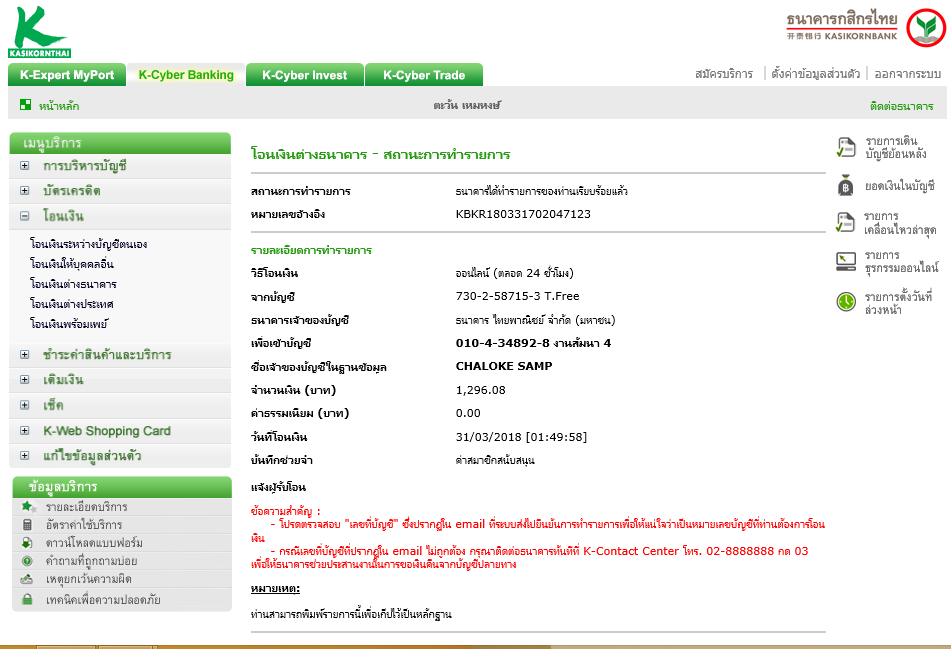Open the ติดต่อธนาคาร contact link
The height and width of the screenshot is (649, 951).
(901, 106)
